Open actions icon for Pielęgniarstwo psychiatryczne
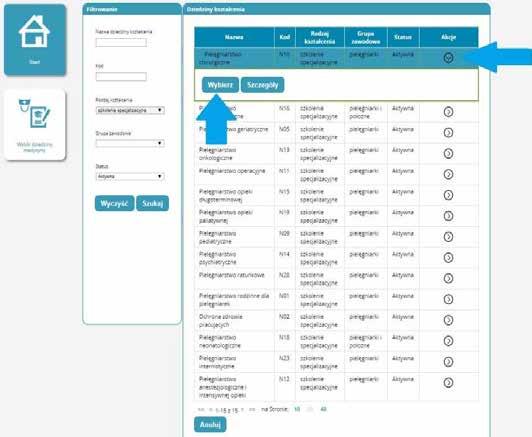The height and width of the screenshot is (437, 532). point(448,258)
